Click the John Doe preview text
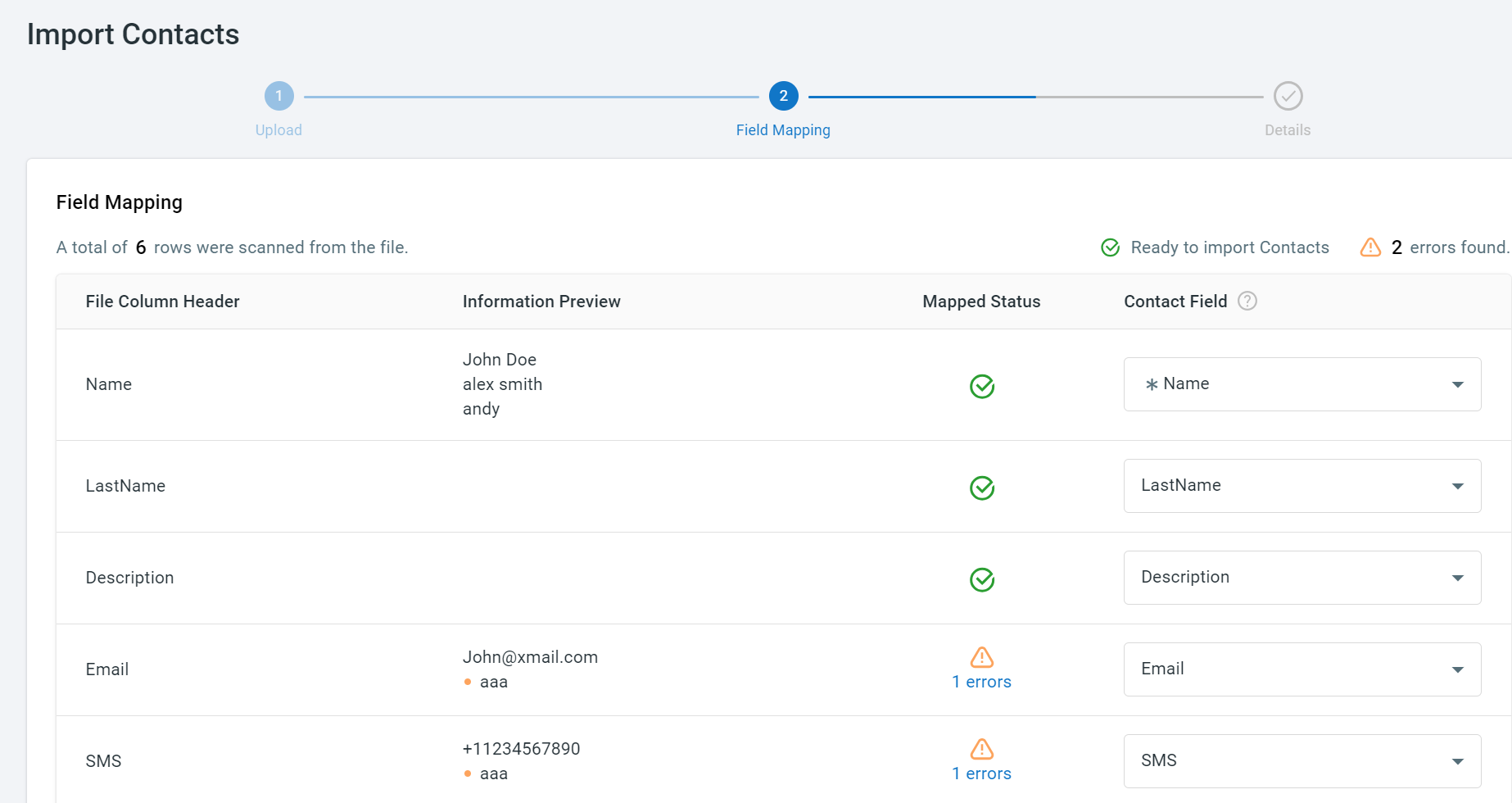The image size is (1512, 803). (x=500, y=360)
